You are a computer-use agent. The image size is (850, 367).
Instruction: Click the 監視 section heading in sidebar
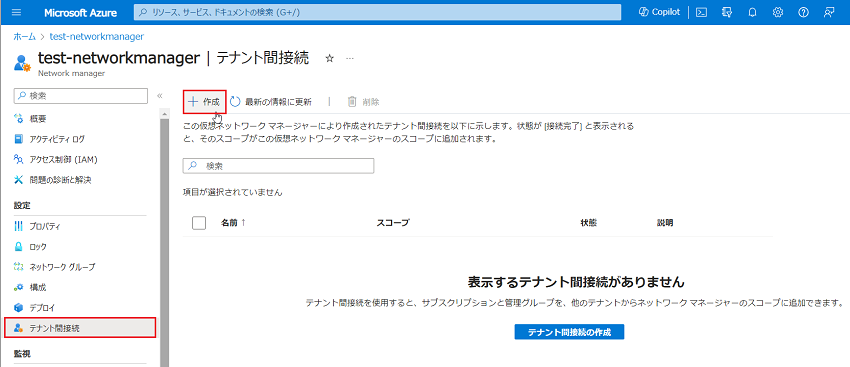[22, 354]
